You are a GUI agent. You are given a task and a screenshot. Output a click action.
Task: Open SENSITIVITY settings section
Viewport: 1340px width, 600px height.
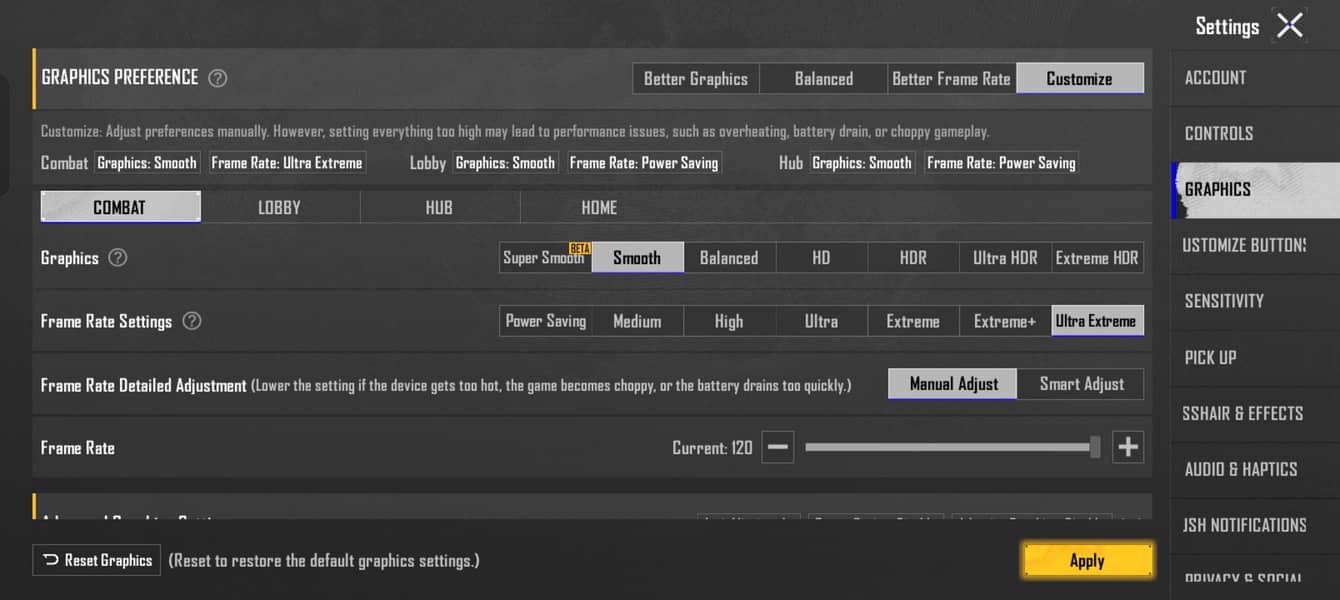[1255, 302]
